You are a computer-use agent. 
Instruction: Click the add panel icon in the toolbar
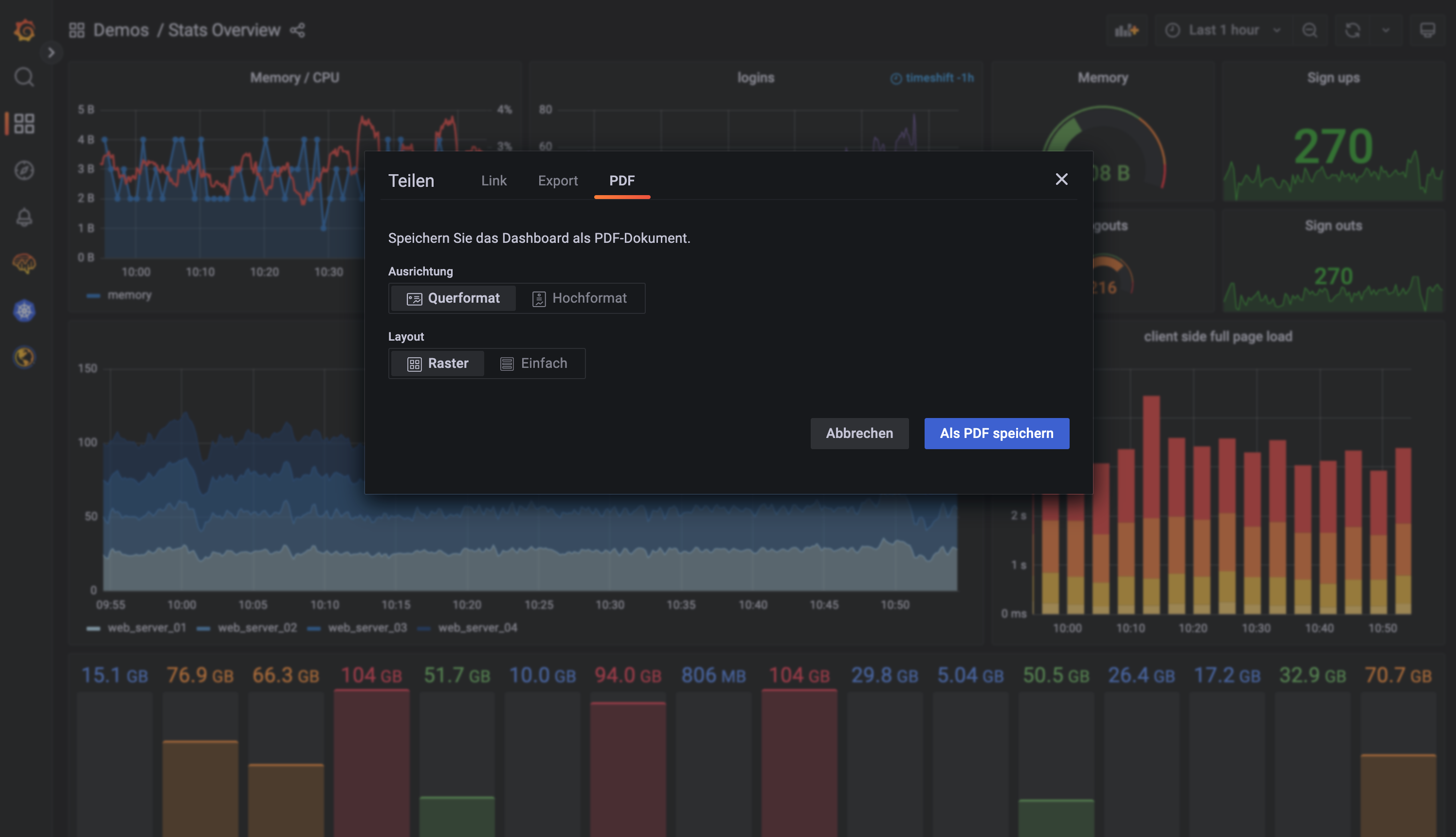pos(1126,30)
